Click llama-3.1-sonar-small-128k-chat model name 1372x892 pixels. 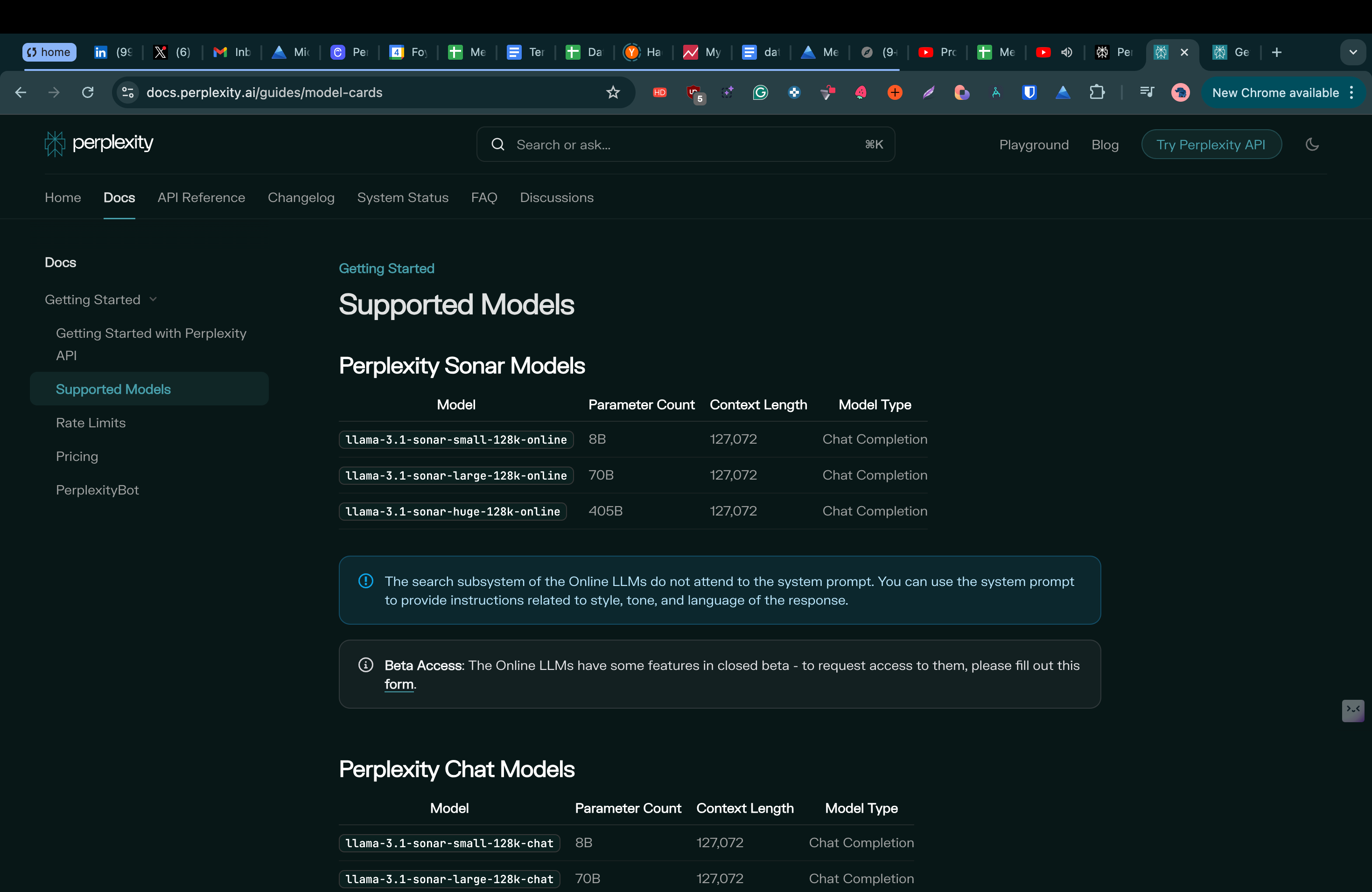[449, 843]
